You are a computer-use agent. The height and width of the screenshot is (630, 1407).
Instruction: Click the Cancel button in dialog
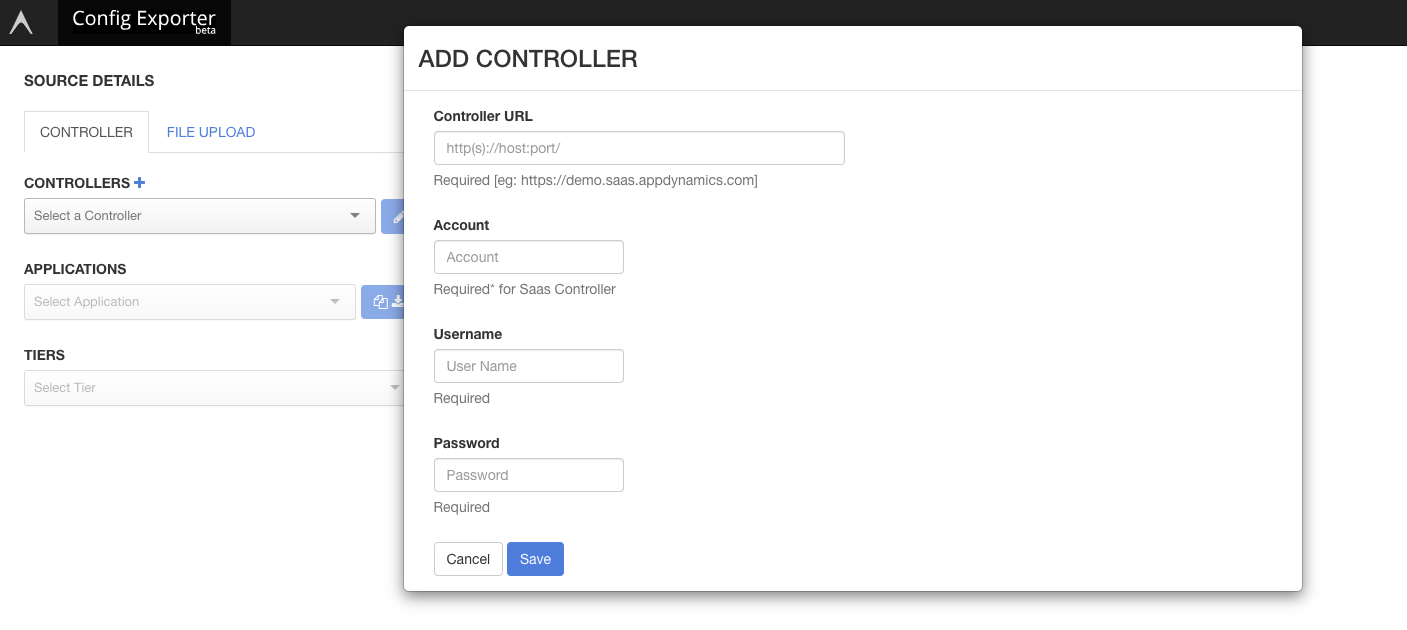pyautogui.click(x=468, y=559)
